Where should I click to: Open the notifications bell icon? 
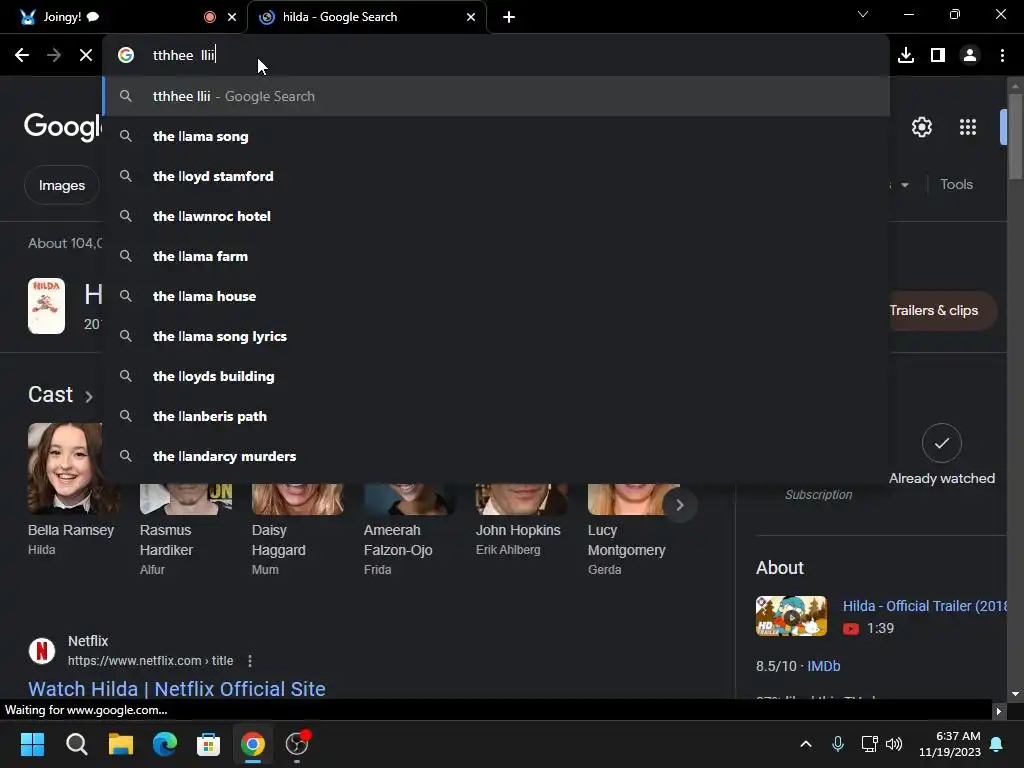(997, 744)
